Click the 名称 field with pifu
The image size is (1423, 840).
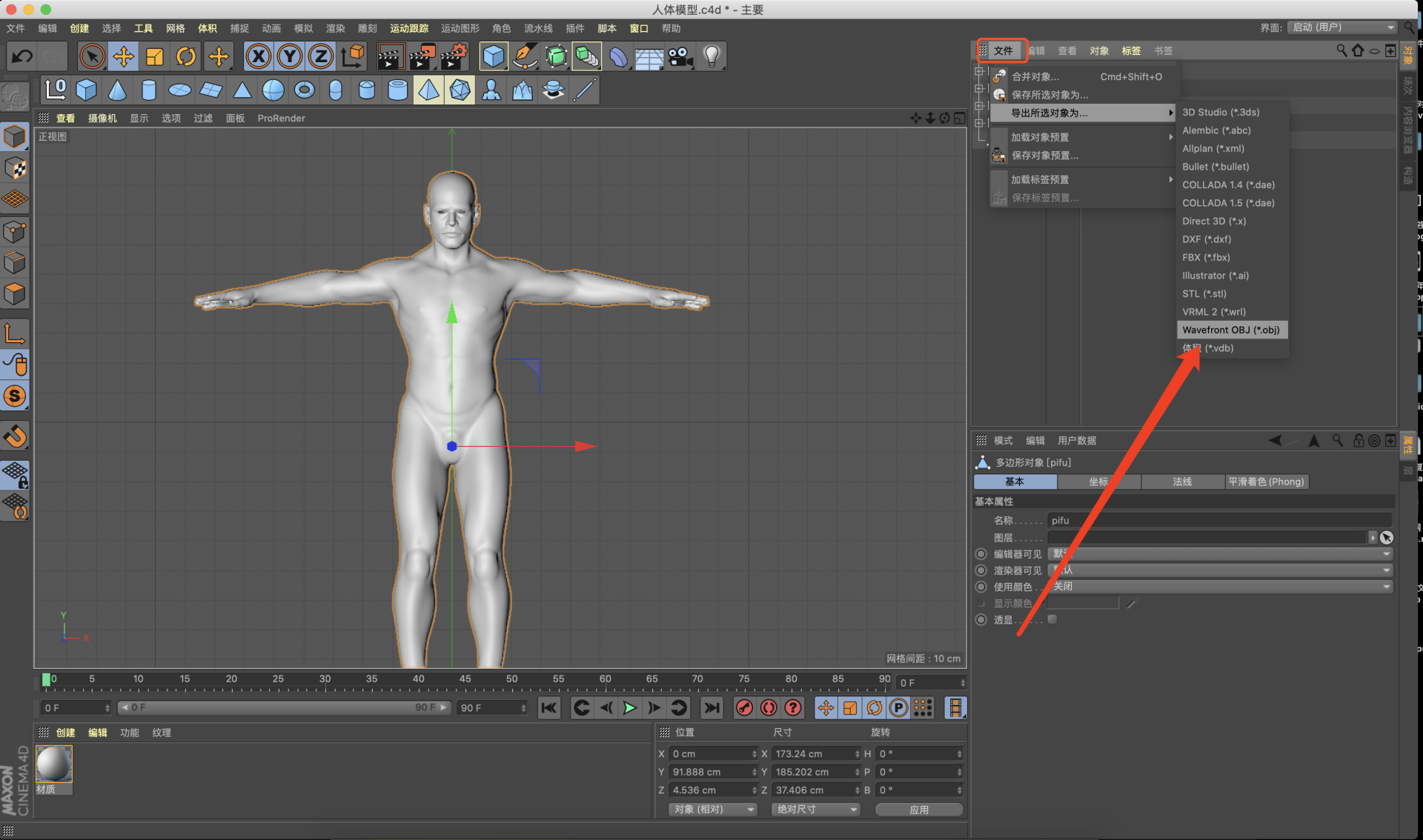pos(1219,521)
